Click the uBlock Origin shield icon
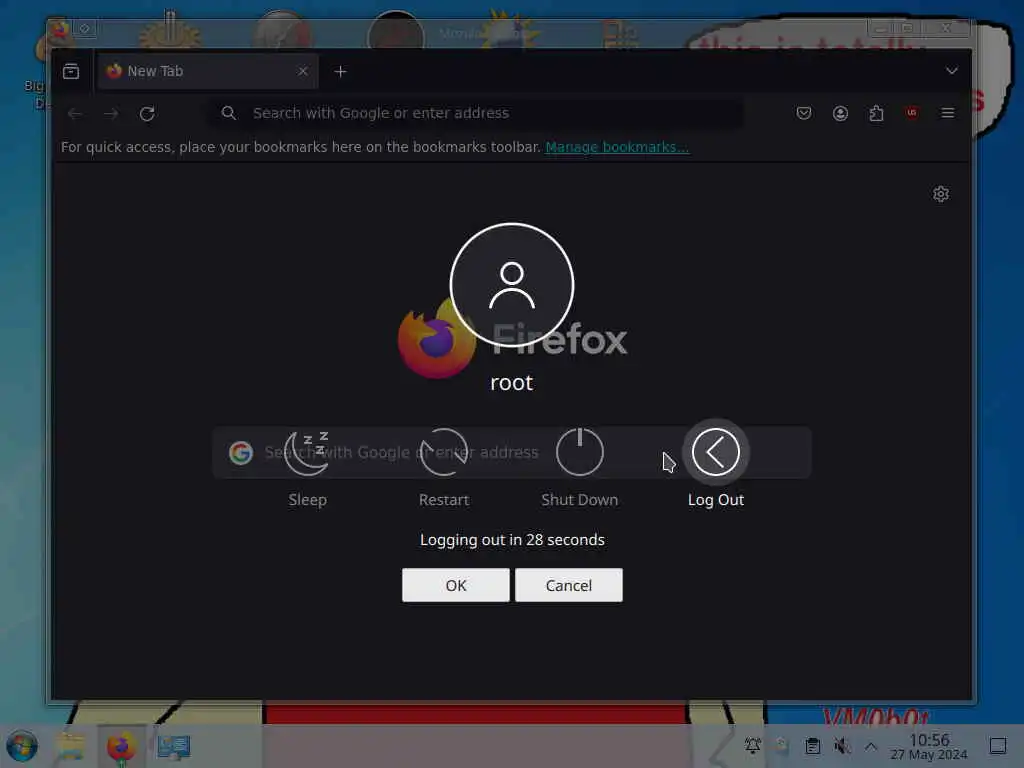Viewport: 1024px width, 768px height. [x=912, y=113]
